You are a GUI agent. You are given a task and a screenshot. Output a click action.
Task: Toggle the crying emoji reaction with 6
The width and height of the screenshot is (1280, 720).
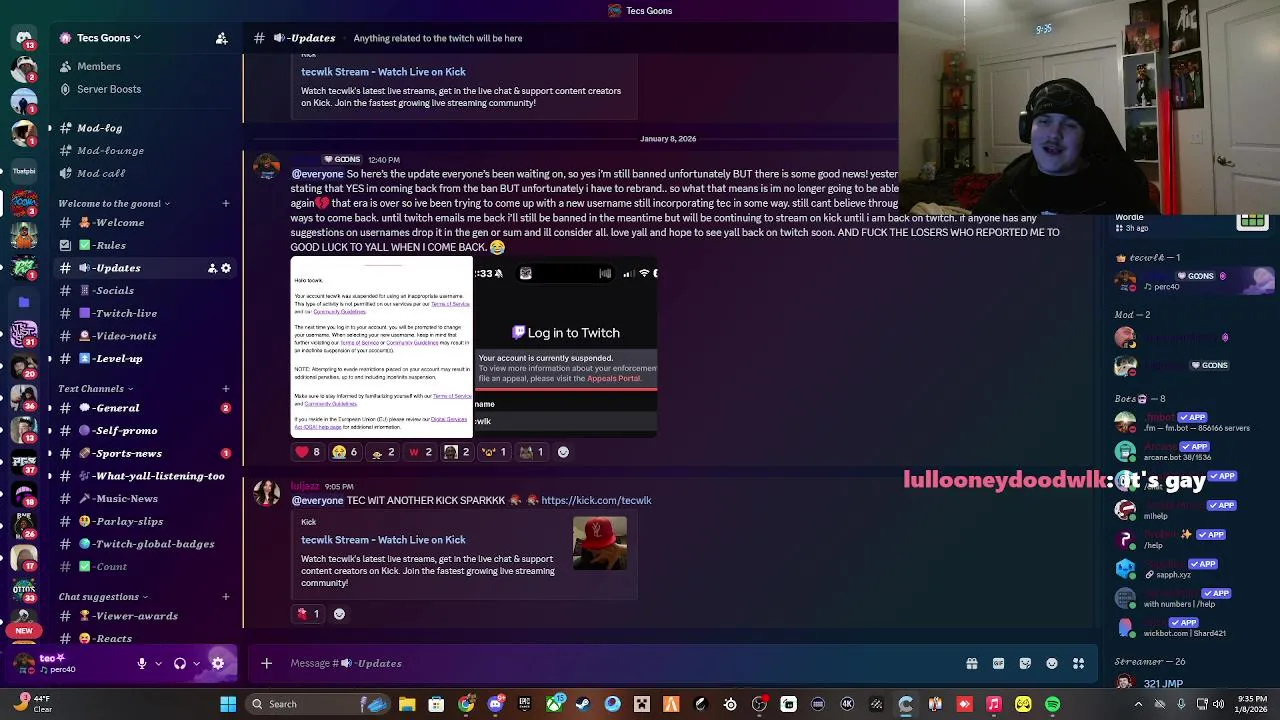tap(346, 452)
